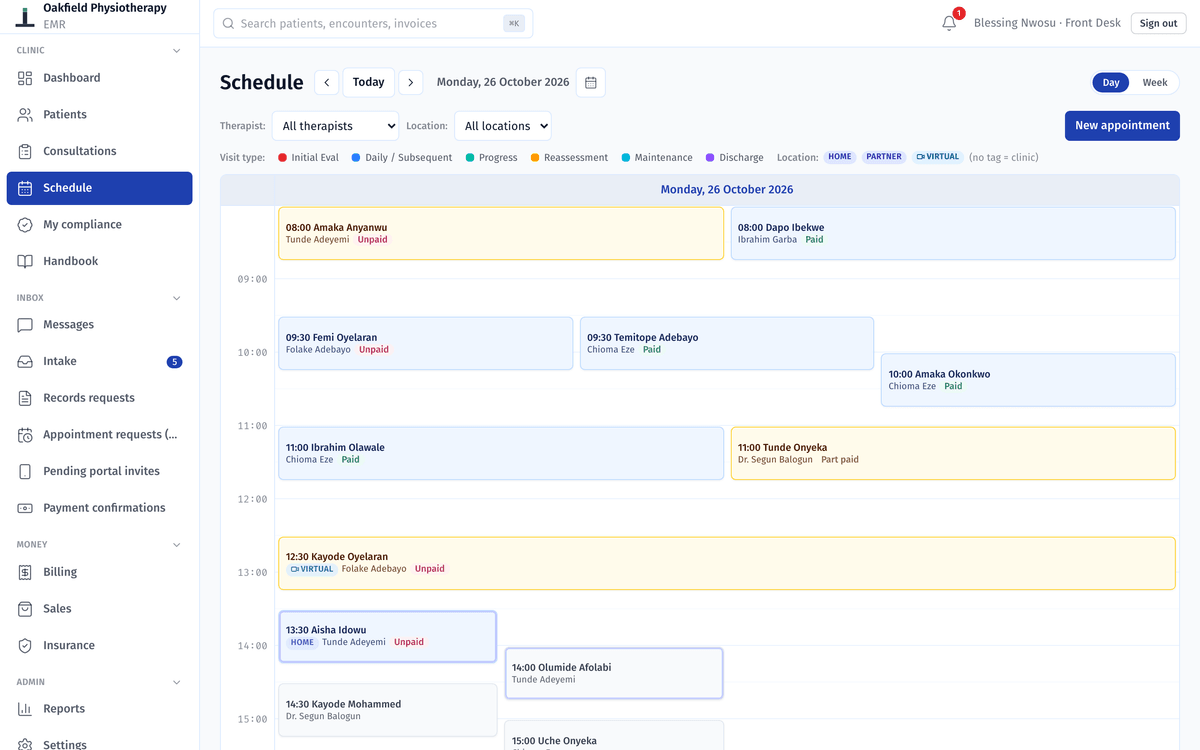Image resolution: width=1200 pixels, height=750 pixels.
Task: Open Messages in the sidebar
Action: pos(100,325)
